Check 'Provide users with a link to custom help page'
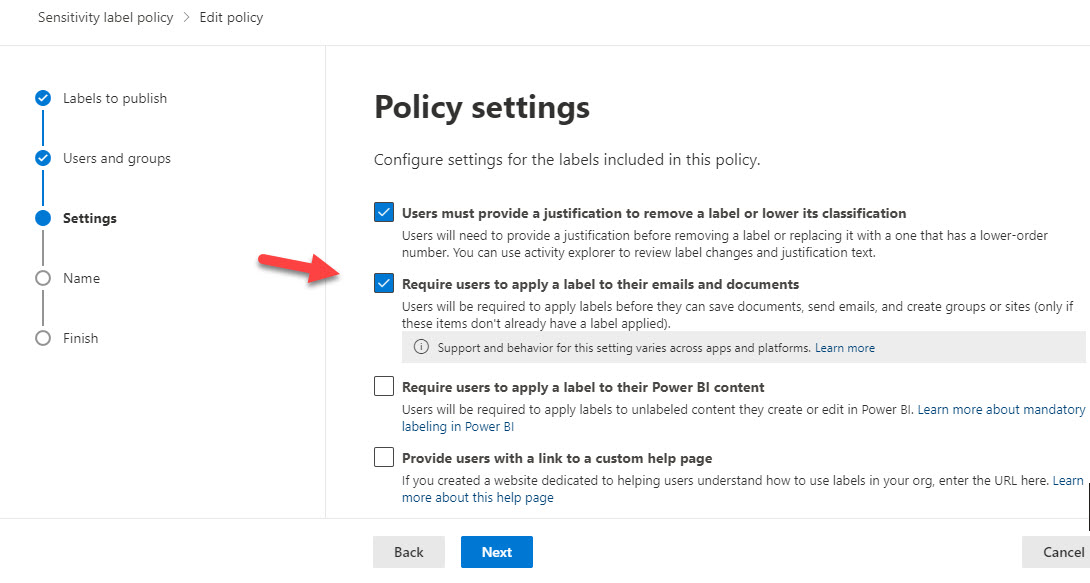The height and width of the screenshot is (583, 1090). click(x=384, y=458)
